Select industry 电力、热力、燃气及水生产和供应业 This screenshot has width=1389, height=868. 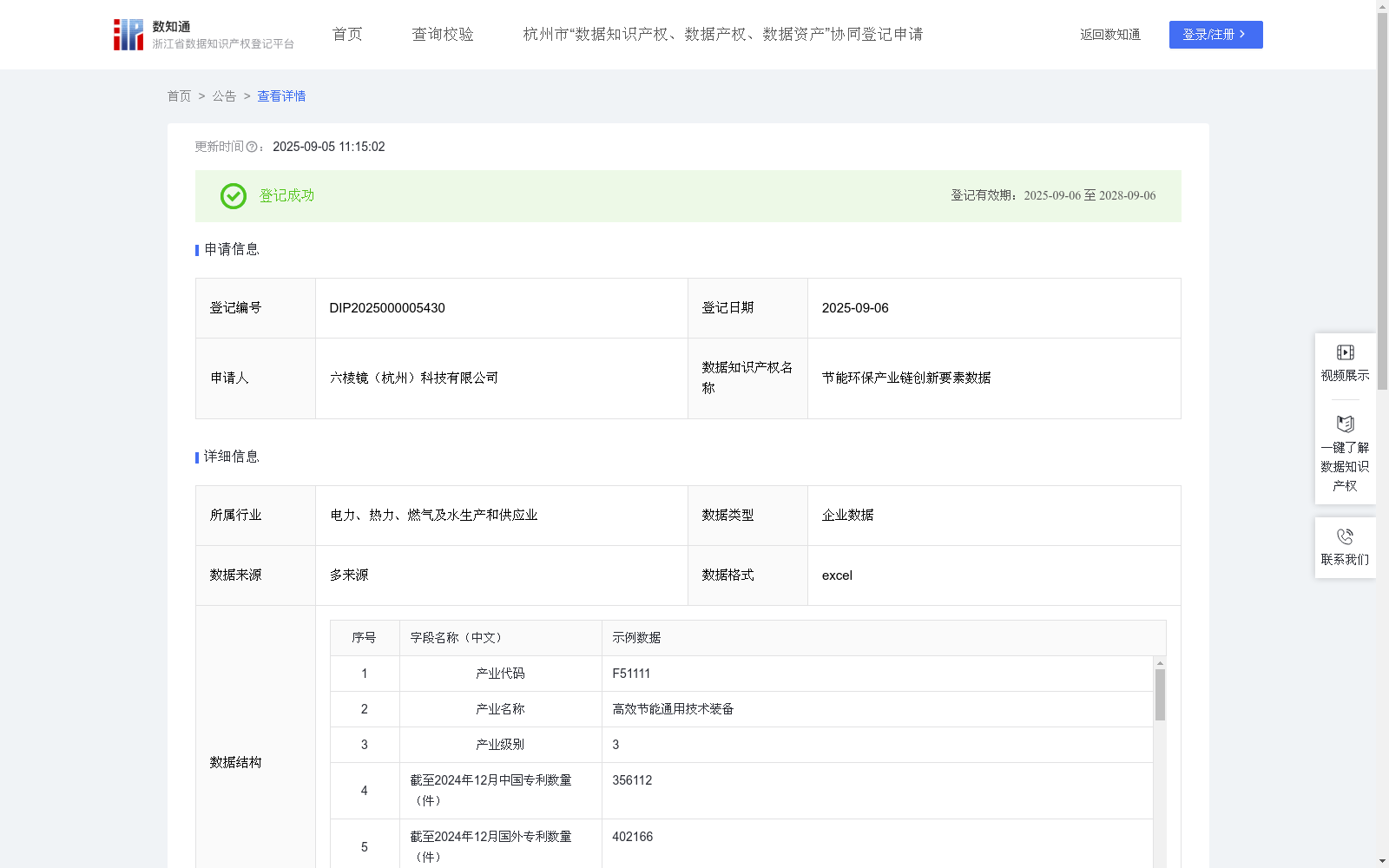coord(434,516)
